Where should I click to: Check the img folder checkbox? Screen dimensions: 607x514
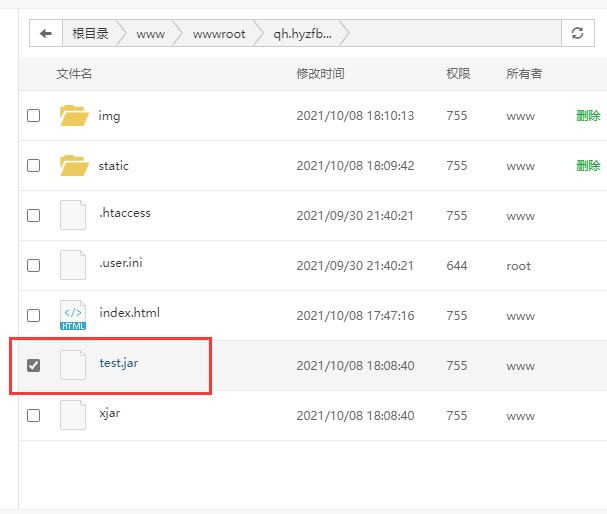click(x=33, y=115)
